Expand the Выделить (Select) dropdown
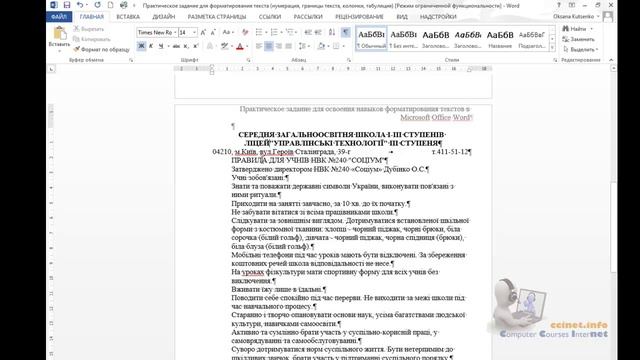The height and width of the screenshot is (360, 640). pos(597,49)
